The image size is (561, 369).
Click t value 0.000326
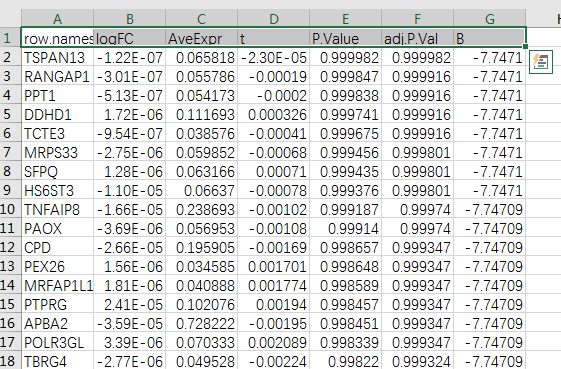274,114
